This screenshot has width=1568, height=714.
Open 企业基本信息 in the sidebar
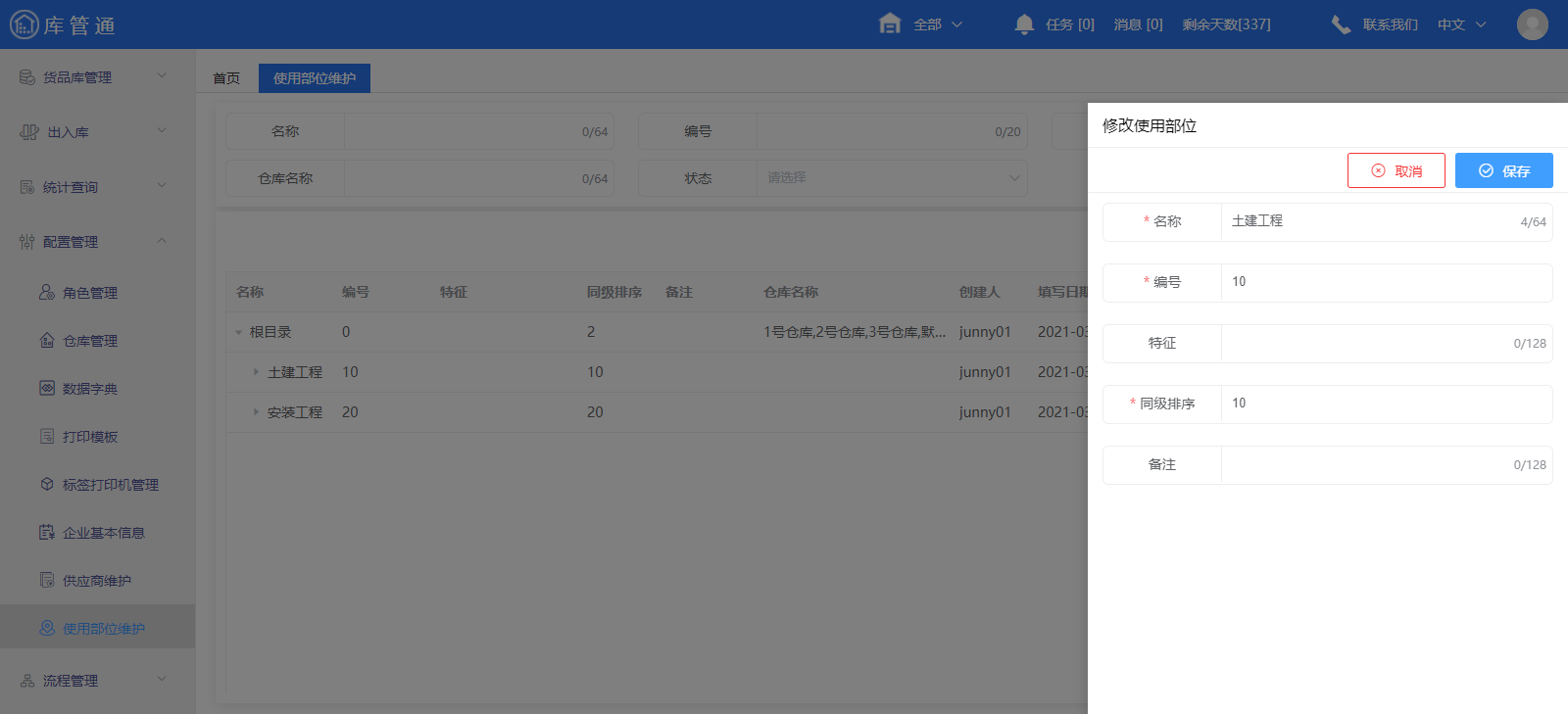coord(104,533)
